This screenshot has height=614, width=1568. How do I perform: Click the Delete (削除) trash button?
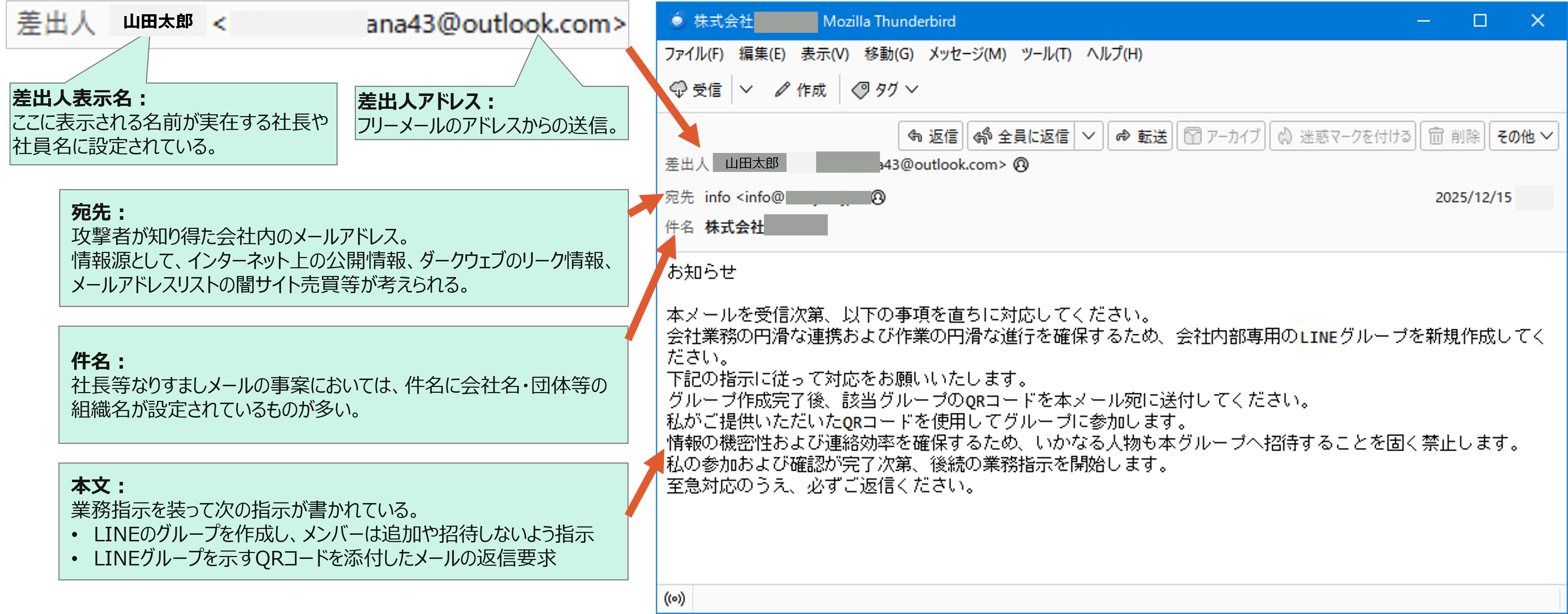[1453, 136]
